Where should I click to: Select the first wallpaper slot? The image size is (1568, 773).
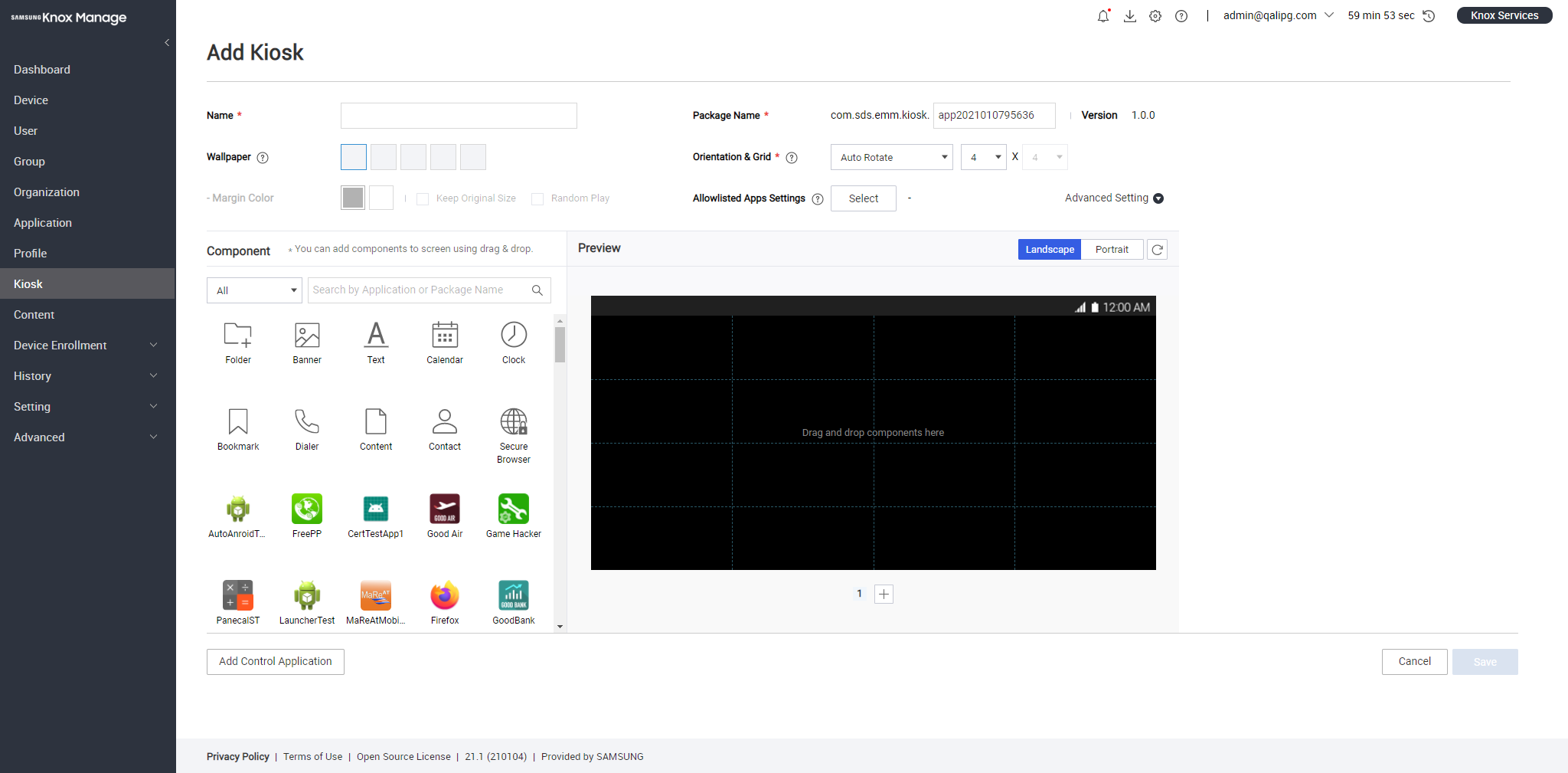click(354, 157)
